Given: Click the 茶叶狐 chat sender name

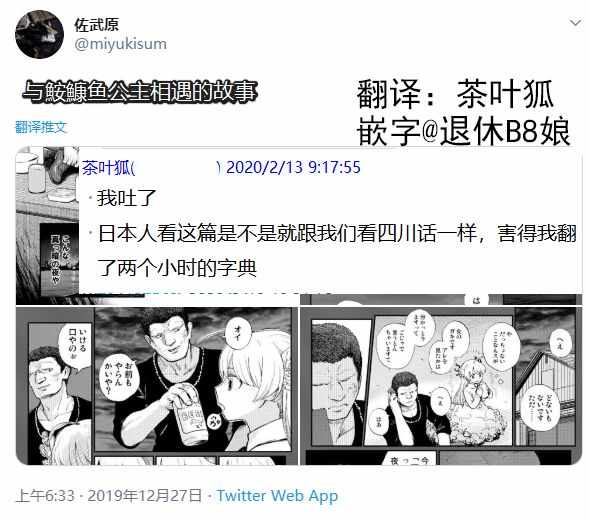Looking at the screenshot, I should point(106,167).
